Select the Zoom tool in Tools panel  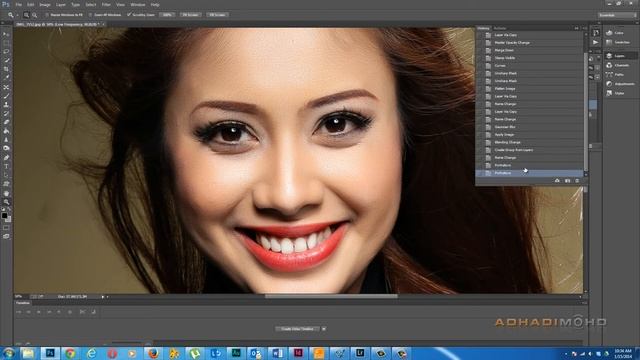tap(6, 202)
